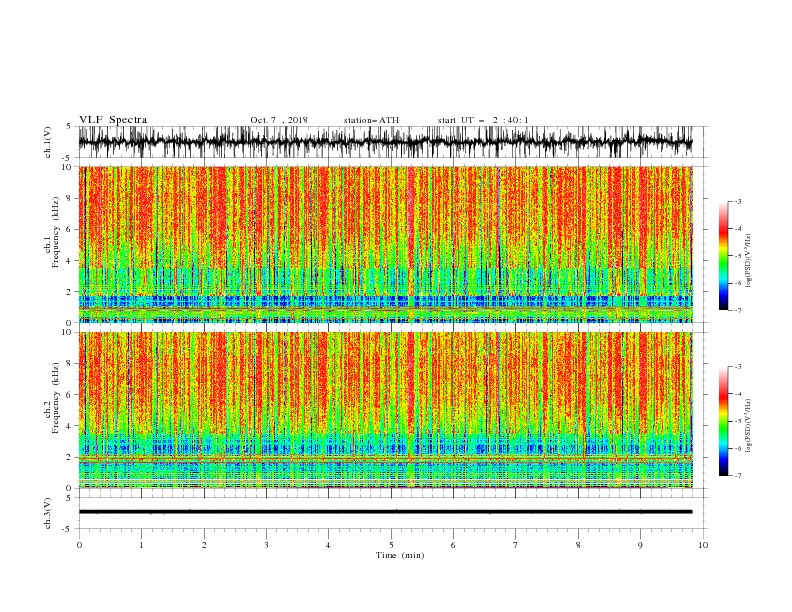This screenshot has width=792, height=612.
Task: Click the "-3" label on ch.2 color bar
Action: click(x=738, y=367)
